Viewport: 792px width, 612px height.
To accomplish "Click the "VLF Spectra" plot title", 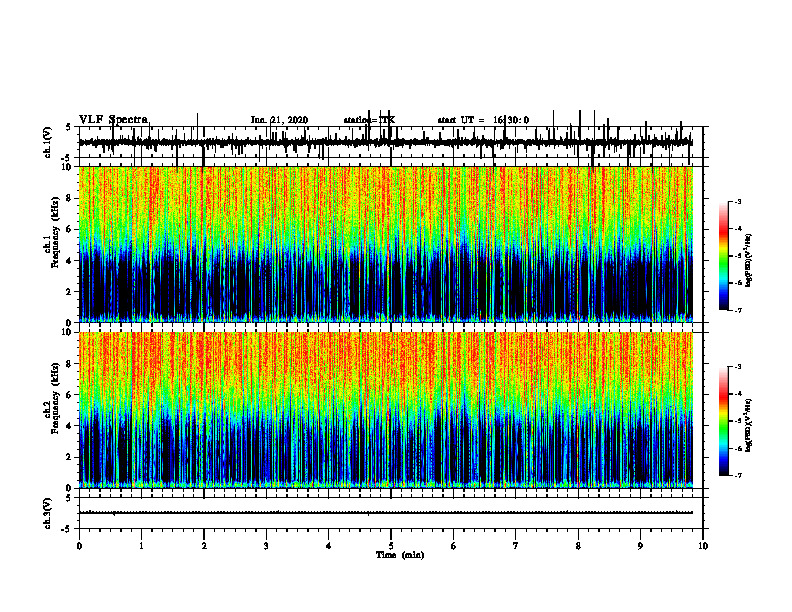I will (113, 120).
